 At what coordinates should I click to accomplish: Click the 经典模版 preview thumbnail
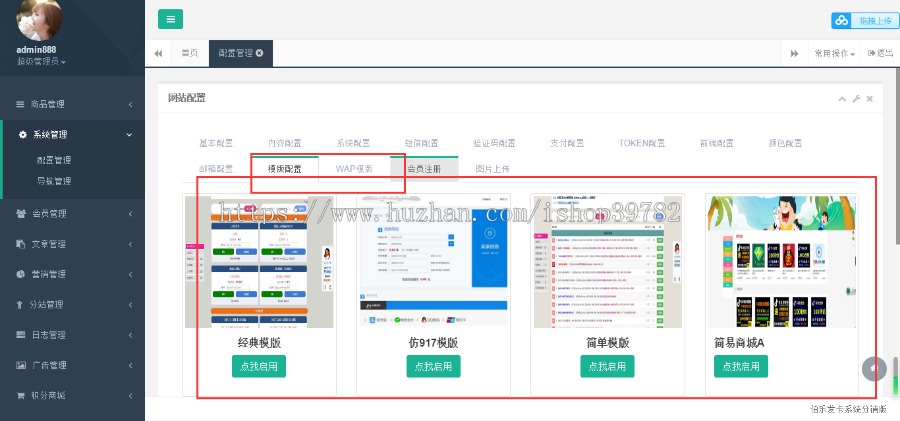[259, 262]
